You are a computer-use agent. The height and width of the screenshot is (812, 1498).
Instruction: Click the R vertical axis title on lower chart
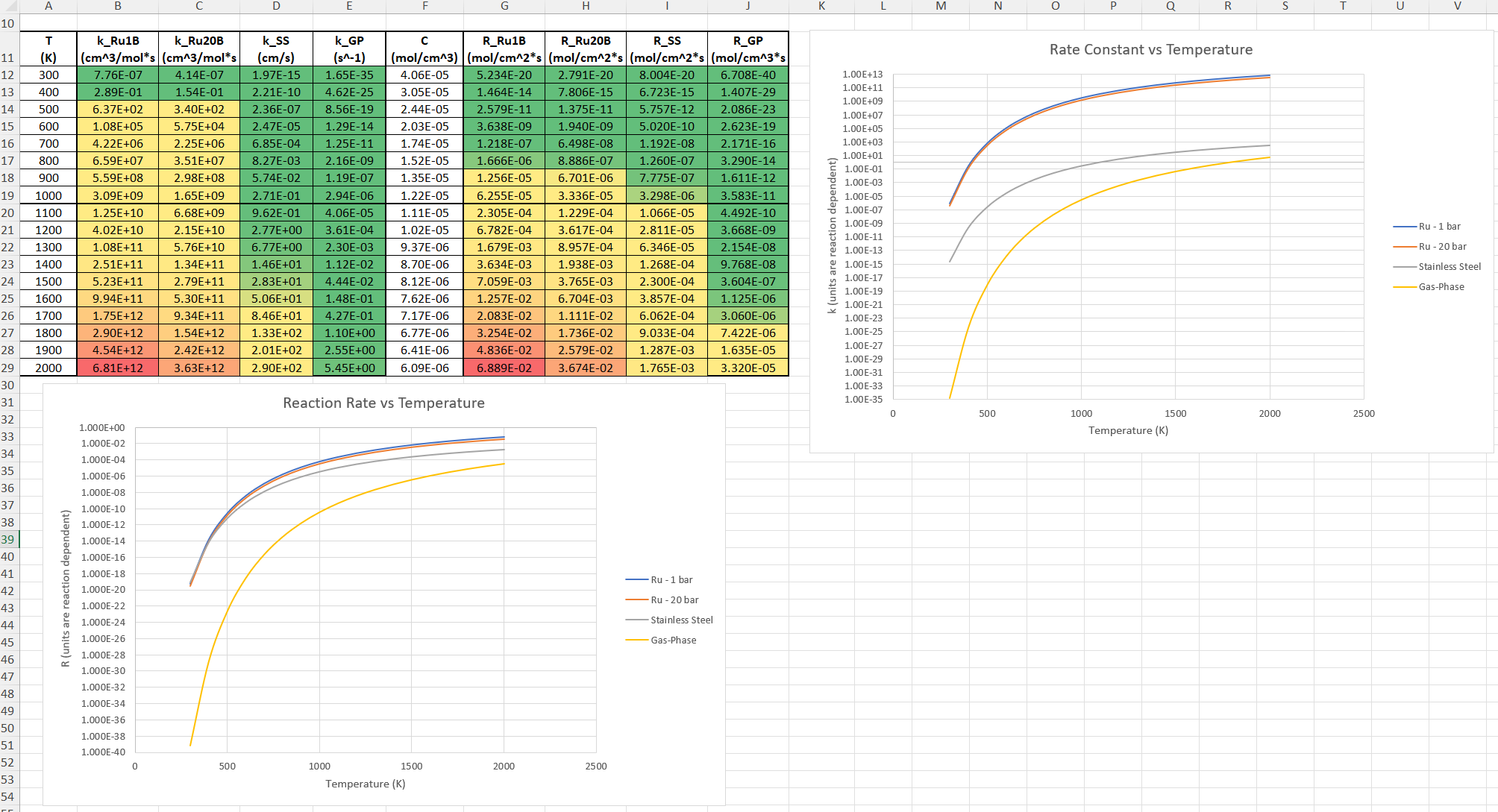tap(66, 588)
